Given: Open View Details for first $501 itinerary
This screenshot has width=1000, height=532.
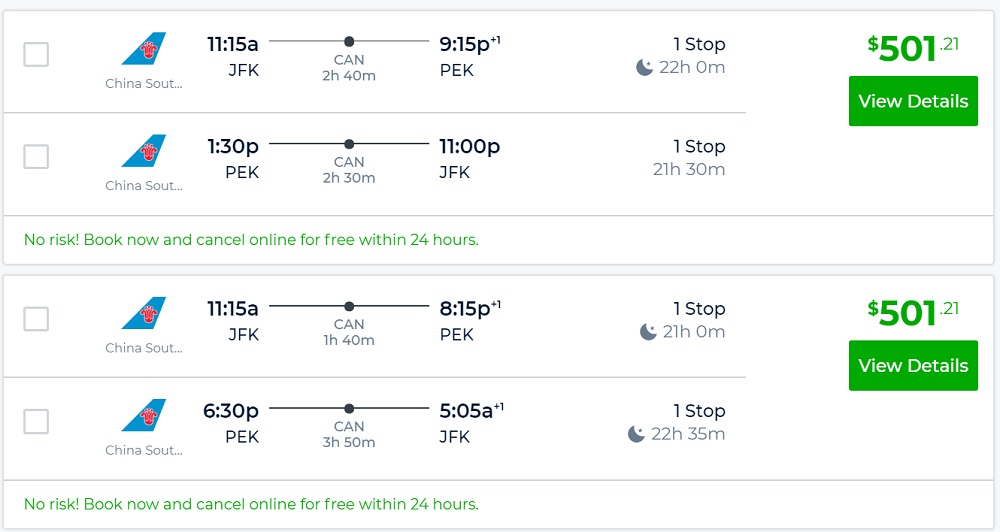Looking at the screenshot, I should tap(913, 101).
